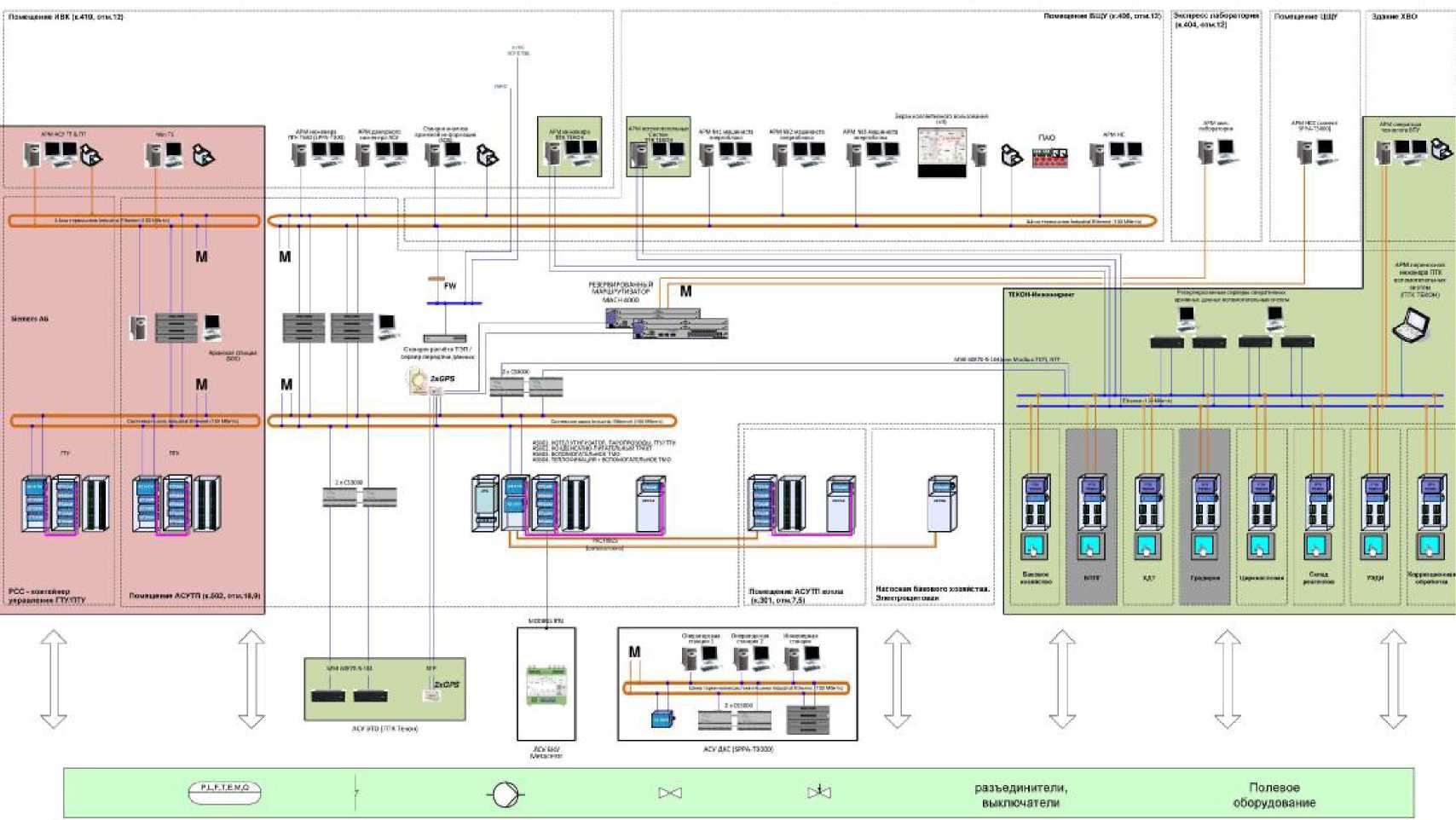The height and width of the screenshot is (820, 1456).
Task: Click the leftmost double-headed vertical arrow
Action: coord(54,679)
